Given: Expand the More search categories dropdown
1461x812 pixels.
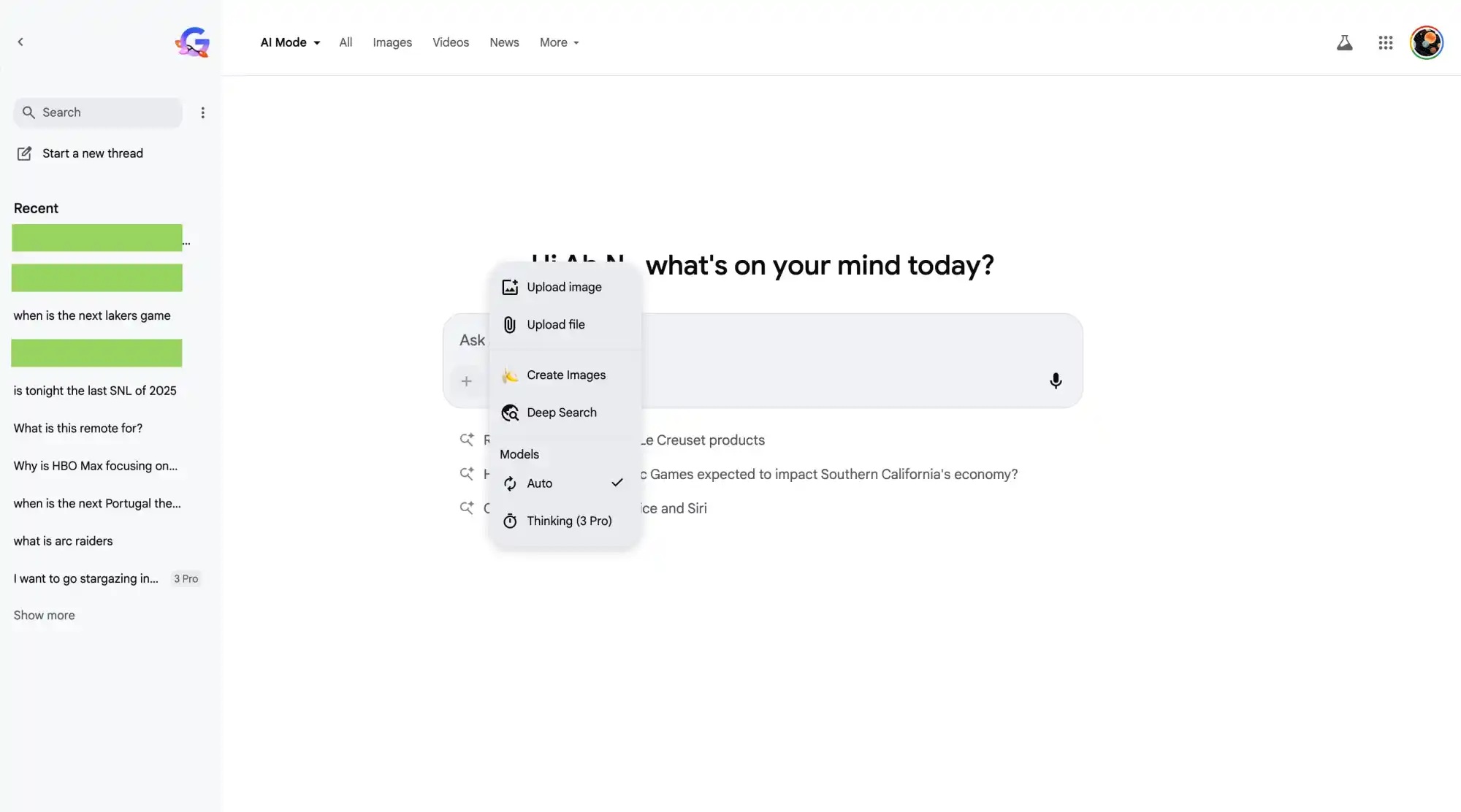Looking at the screenshot, I should 559,42.
